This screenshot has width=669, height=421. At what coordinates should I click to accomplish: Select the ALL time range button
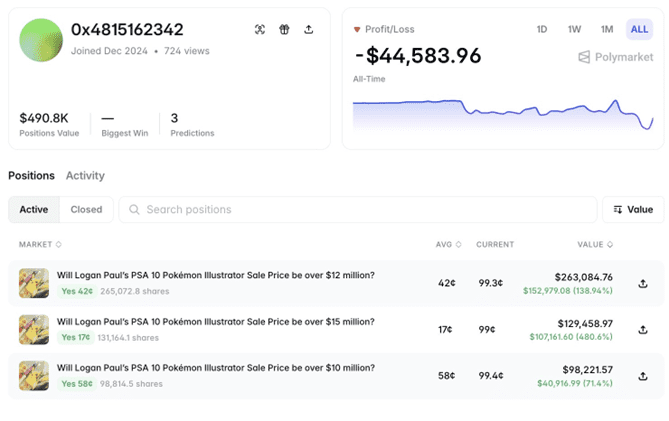point(639,30)
